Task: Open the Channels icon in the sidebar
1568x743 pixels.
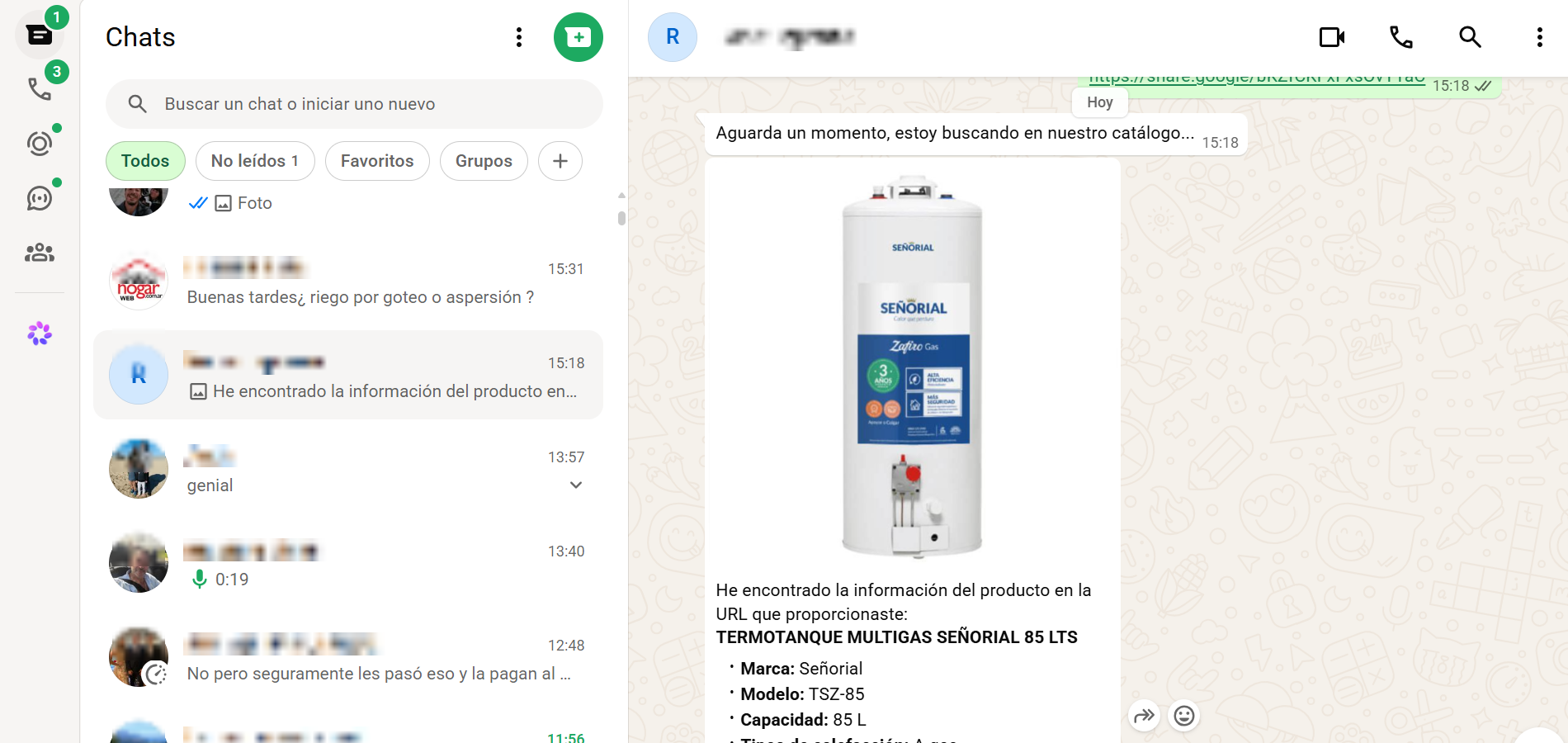Action: tap(40, 198)
